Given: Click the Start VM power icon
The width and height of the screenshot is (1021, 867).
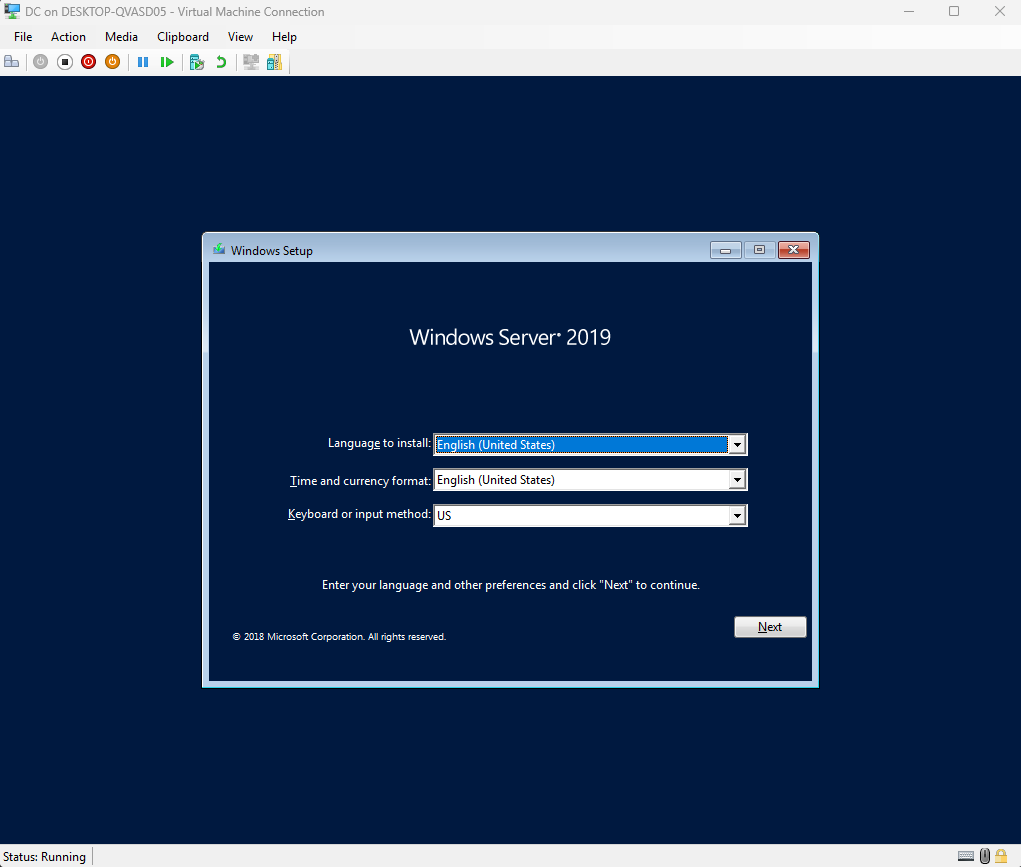Looking at the screenshot, I should (40, 61).
